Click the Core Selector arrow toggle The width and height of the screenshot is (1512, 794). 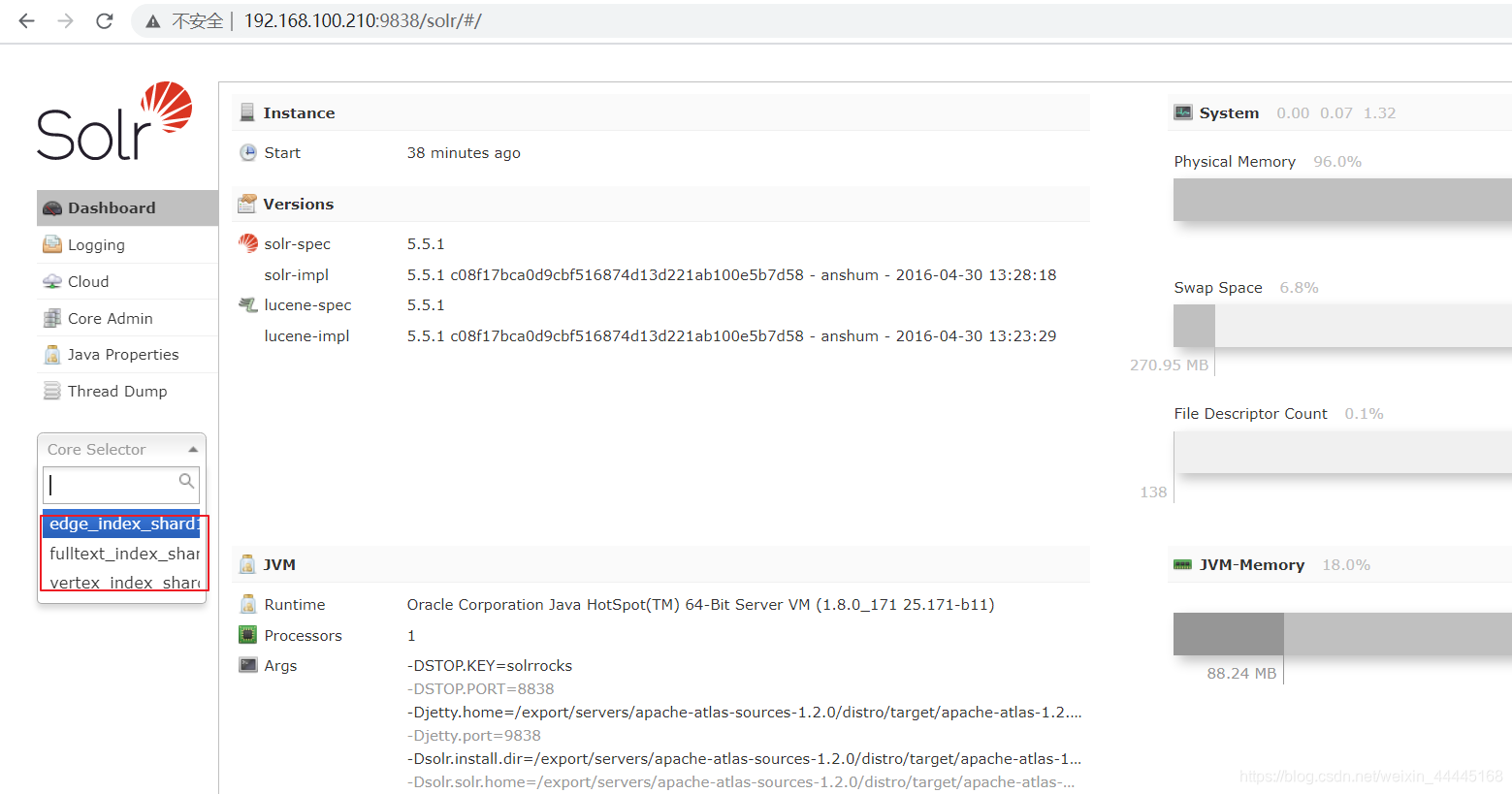tap(193, 450)
